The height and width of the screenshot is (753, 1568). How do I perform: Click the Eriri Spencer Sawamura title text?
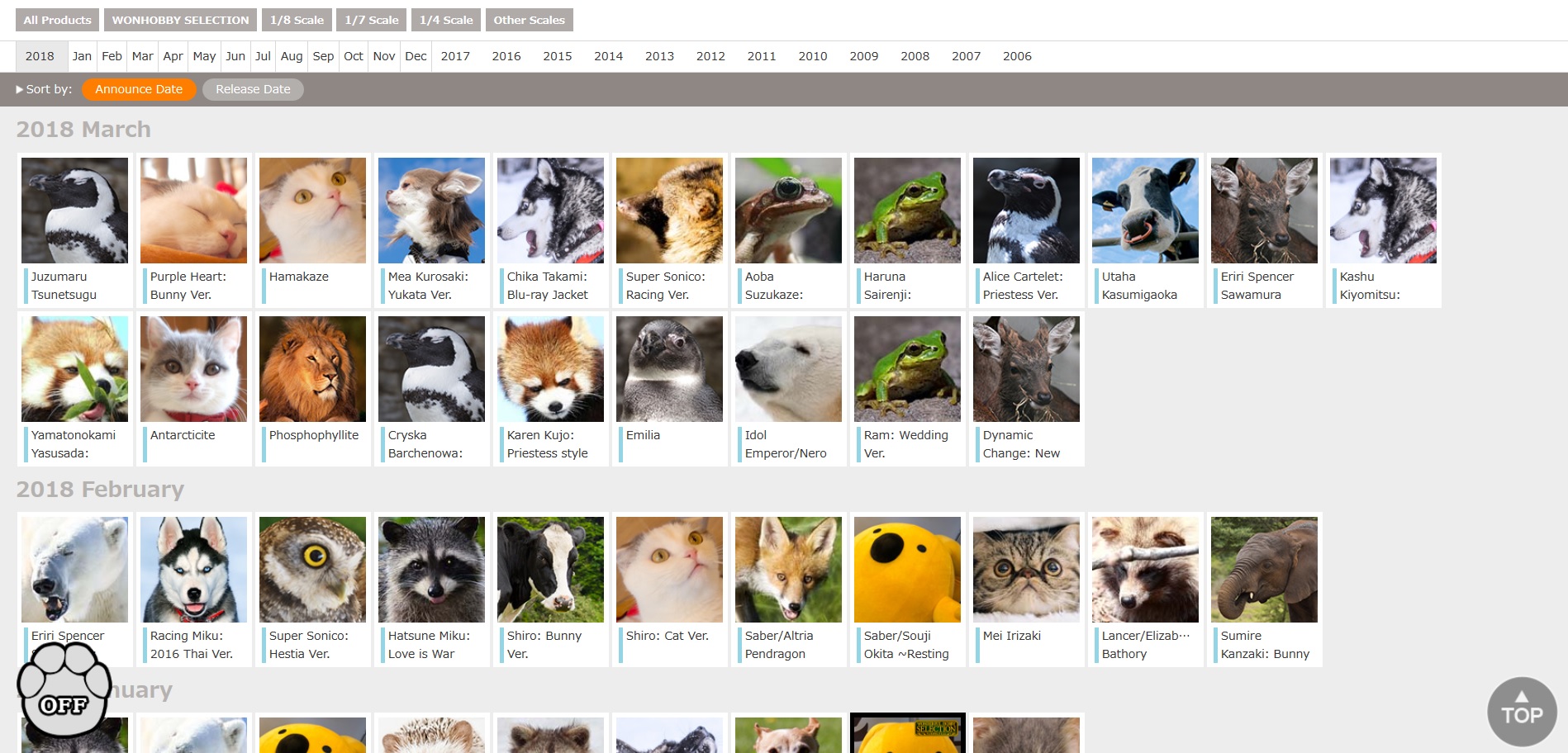click(1257, 286)
